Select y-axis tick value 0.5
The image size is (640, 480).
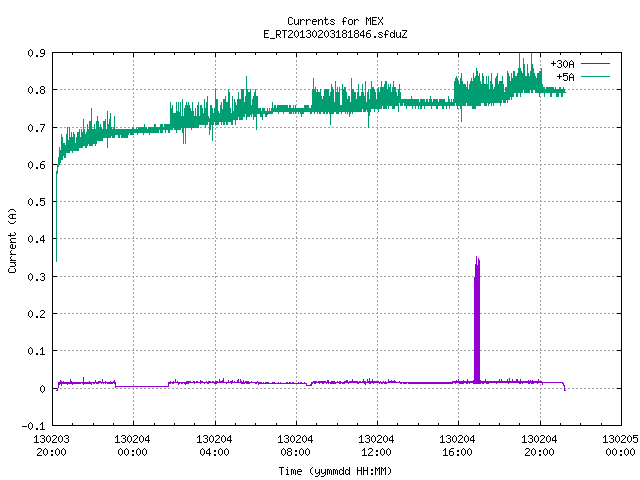point(36,202)
